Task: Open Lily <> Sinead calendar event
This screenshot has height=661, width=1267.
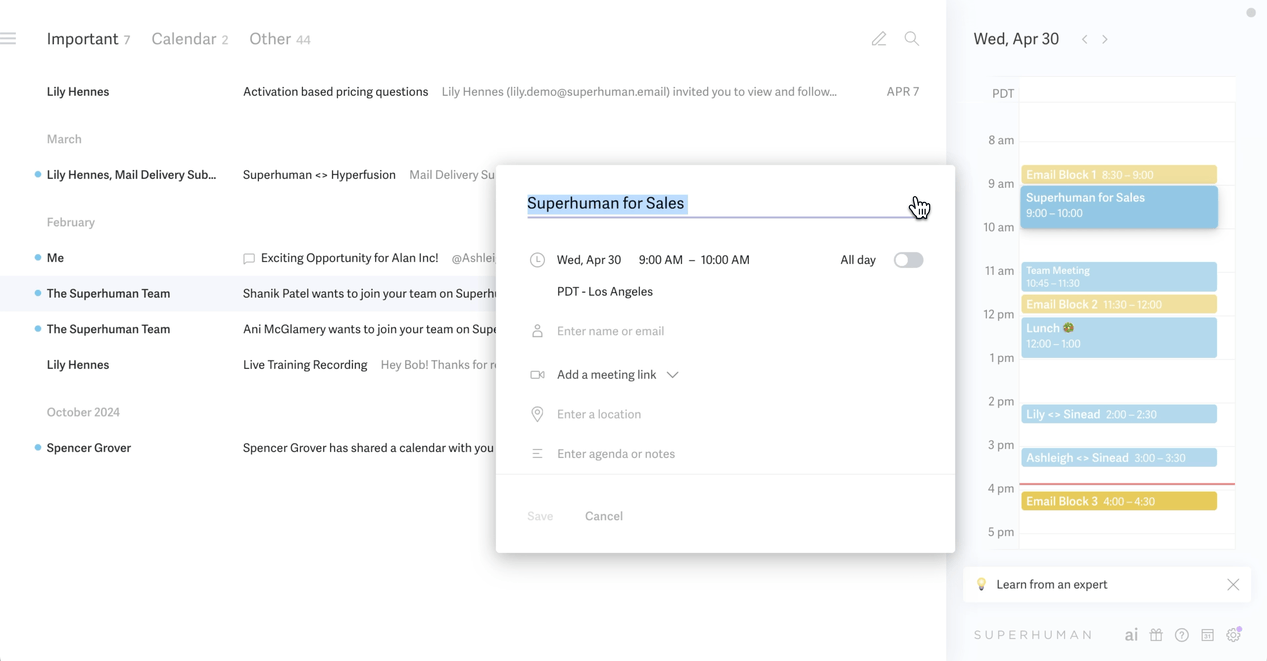Action: pyautogui.click(x=1119, y=414)
